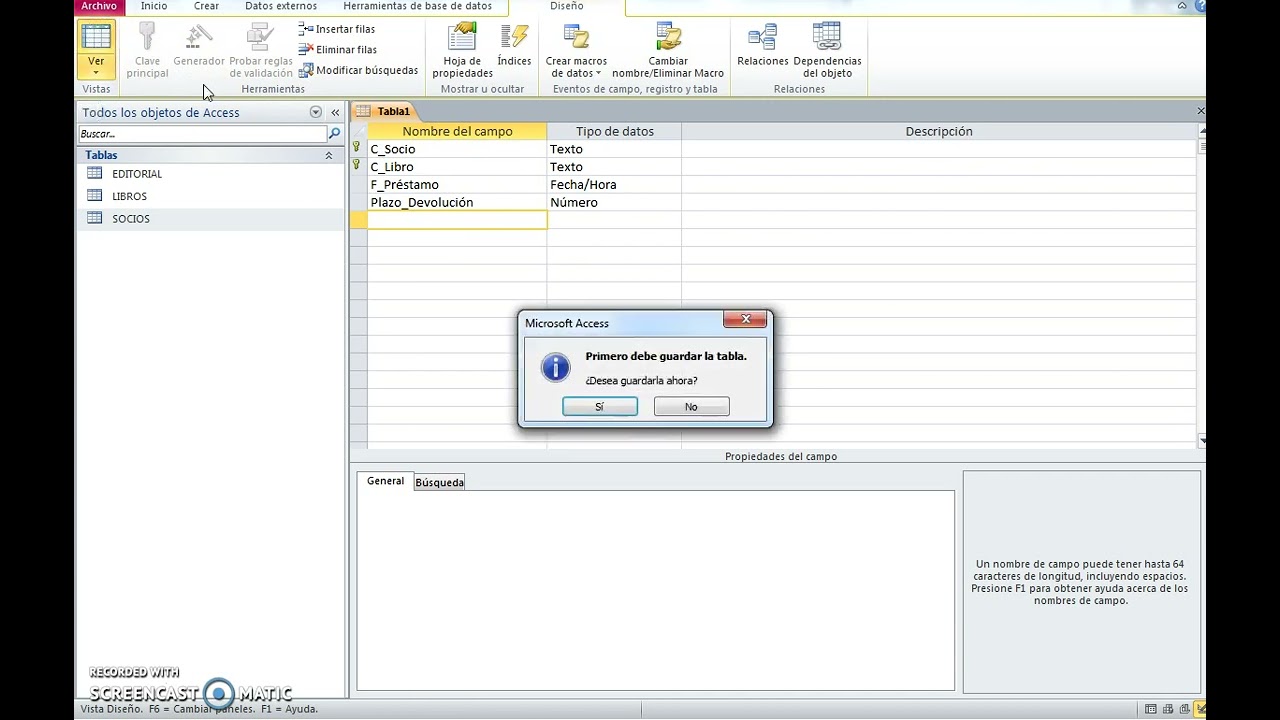
Task: Open the Datos externos tab
Action: tap(281, 6)
